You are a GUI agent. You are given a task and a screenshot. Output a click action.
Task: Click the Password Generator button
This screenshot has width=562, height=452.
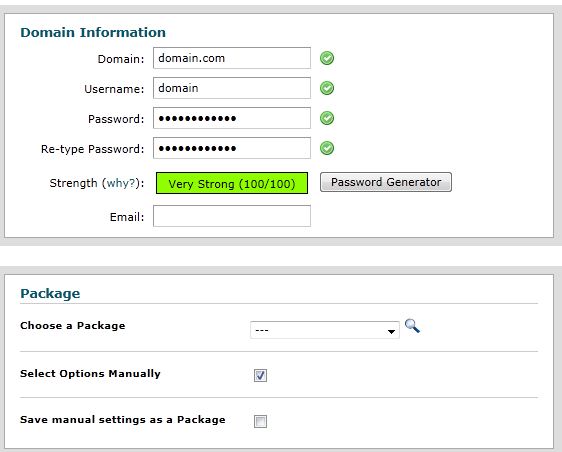tap(386, 182)
